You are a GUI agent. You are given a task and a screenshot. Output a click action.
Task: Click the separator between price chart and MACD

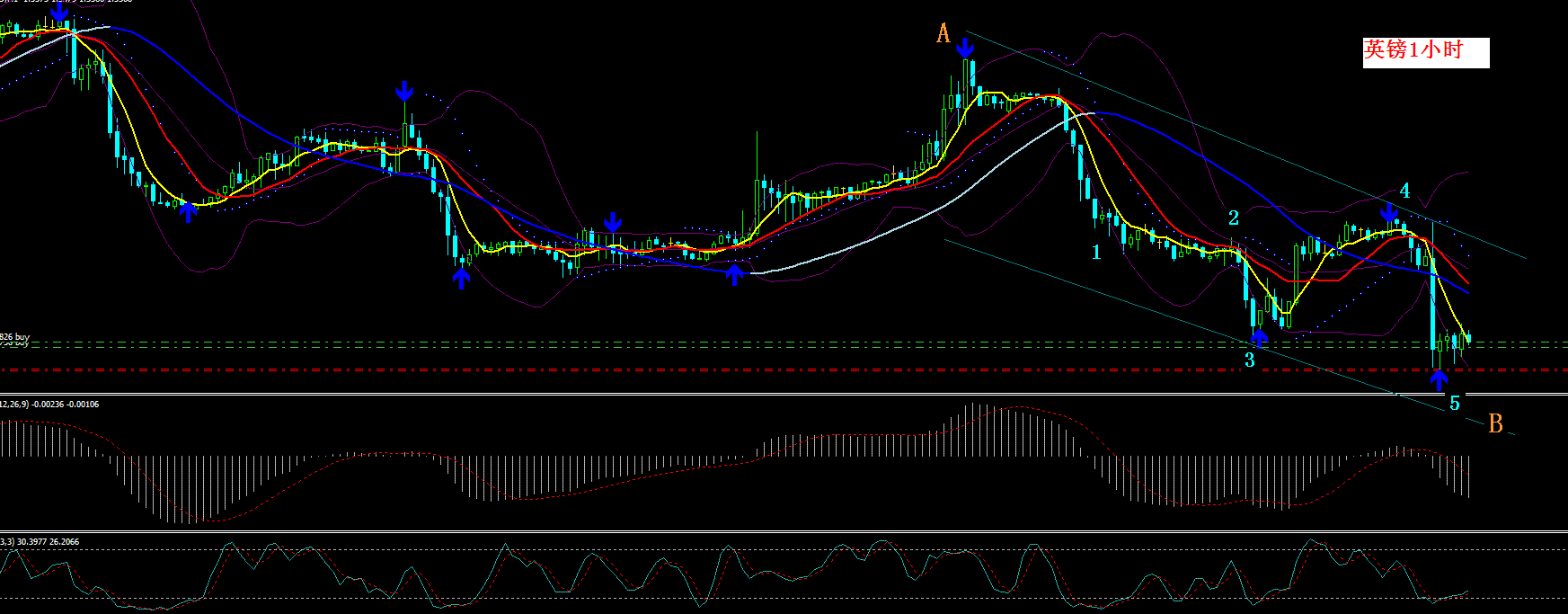tap(784, 394)
